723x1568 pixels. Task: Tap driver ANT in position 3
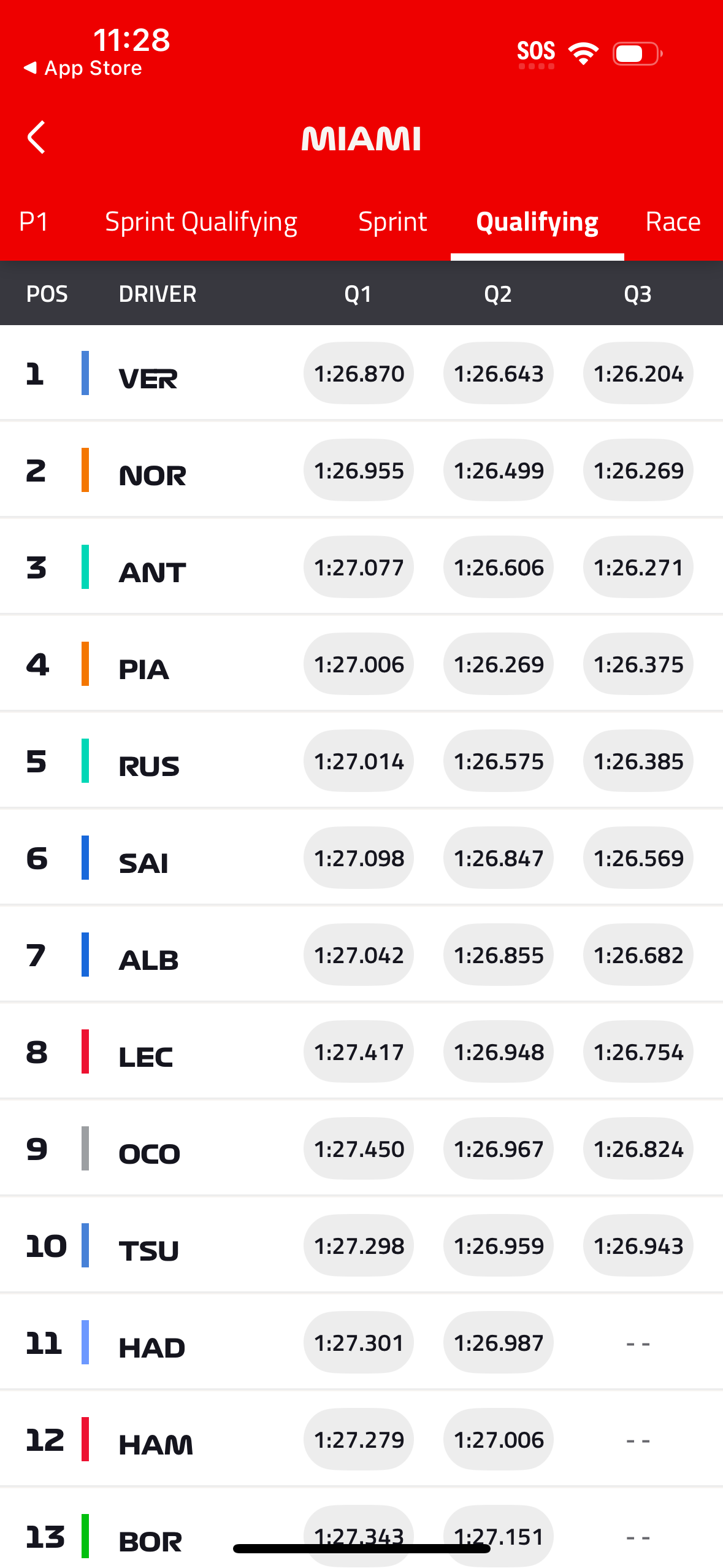(151, 571)
